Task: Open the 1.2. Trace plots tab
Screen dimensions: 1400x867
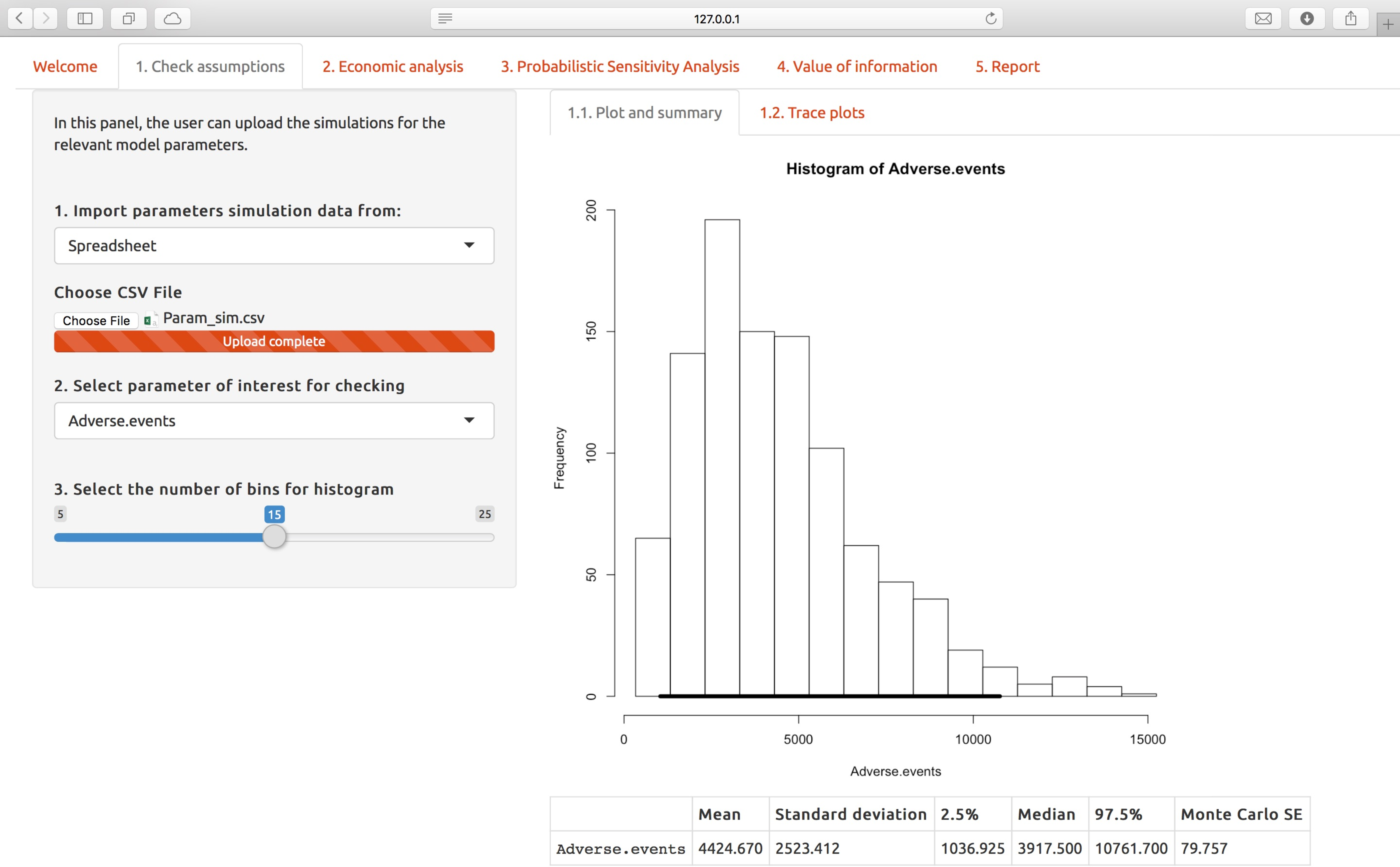Action: (812, 112)
